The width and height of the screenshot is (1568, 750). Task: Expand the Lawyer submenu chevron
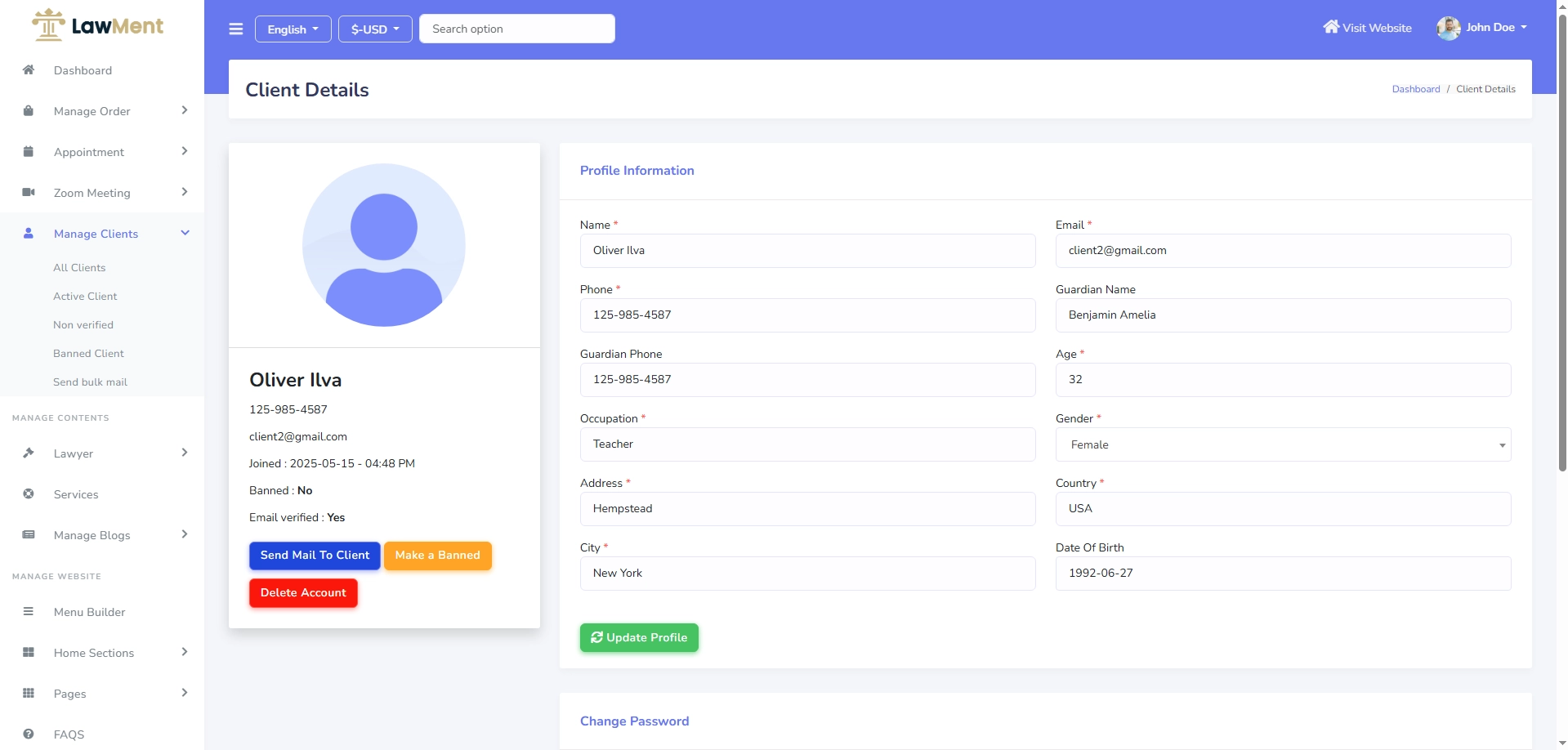[185, 453]
